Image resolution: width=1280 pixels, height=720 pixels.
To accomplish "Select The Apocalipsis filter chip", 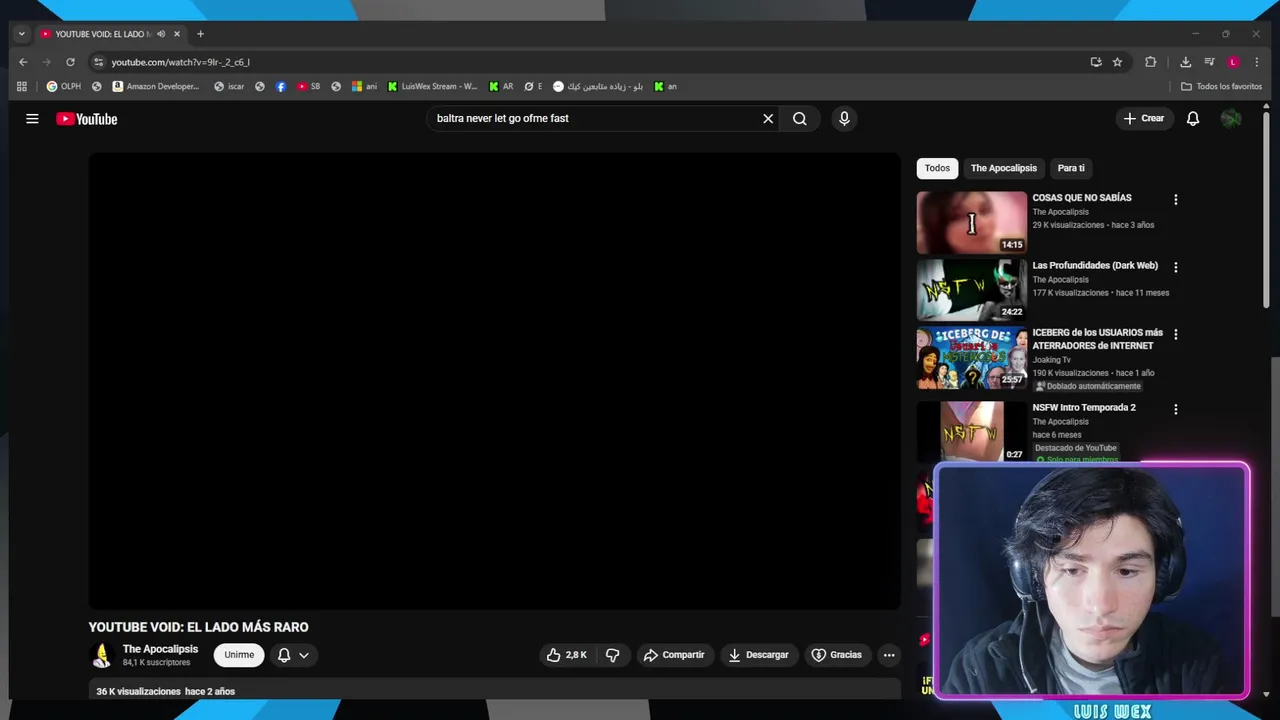I will (1003, 168).
